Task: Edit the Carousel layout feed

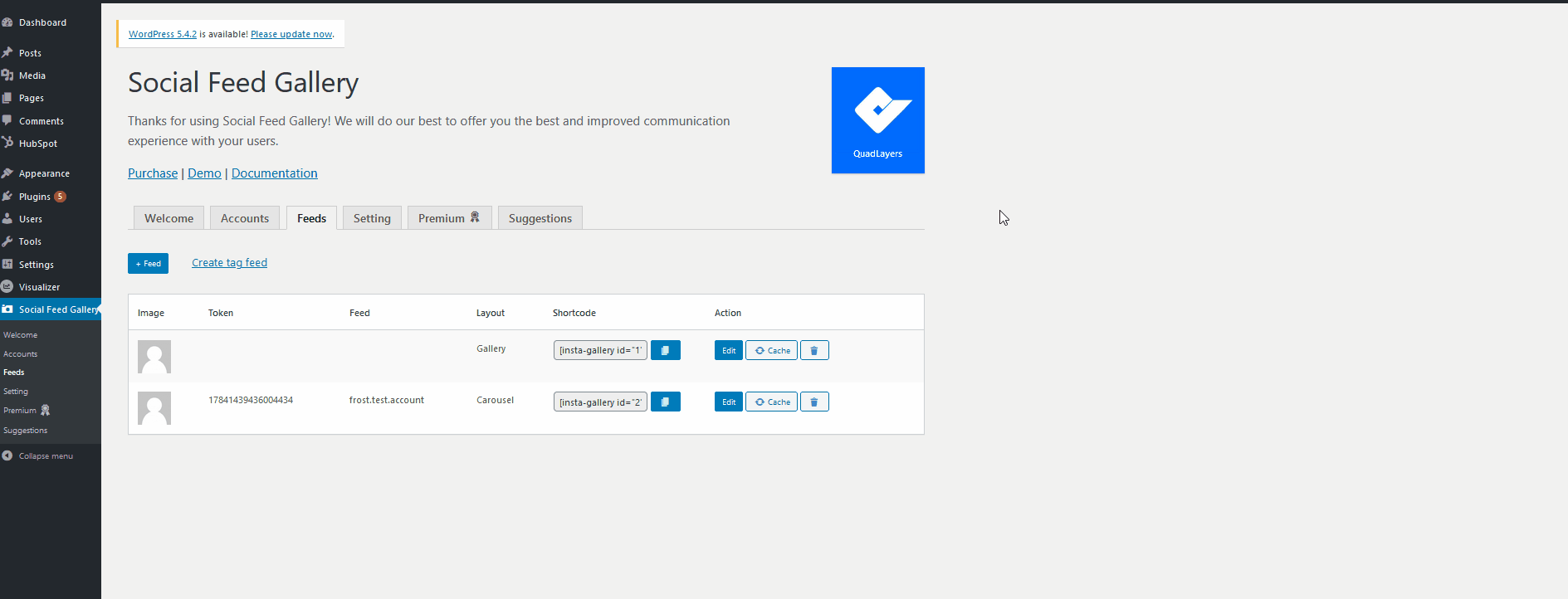Action: [x=729, y=402]
